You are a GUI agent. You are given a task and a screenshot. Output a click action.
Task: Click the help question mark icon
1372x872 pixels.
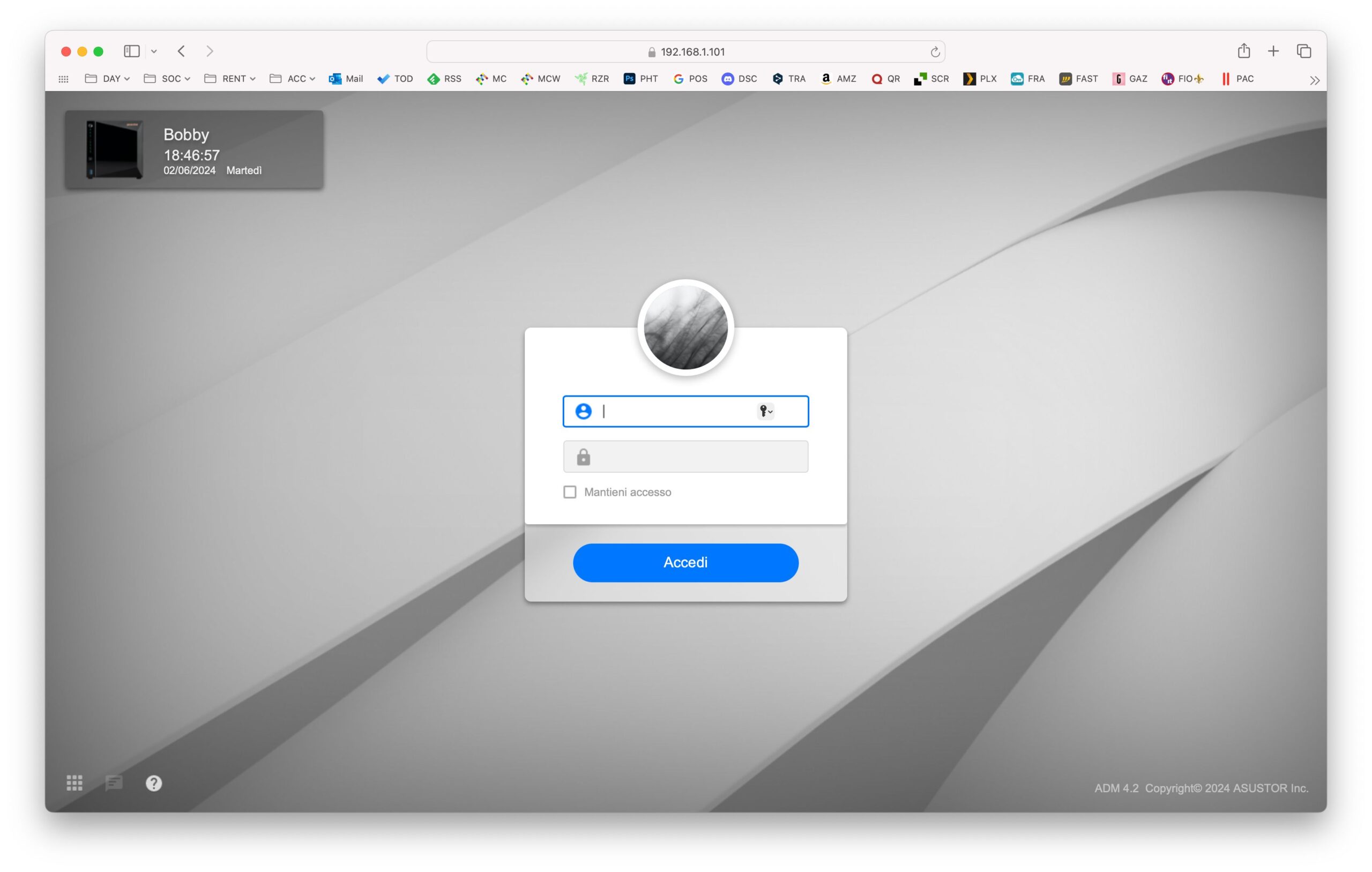click(154, 782)
